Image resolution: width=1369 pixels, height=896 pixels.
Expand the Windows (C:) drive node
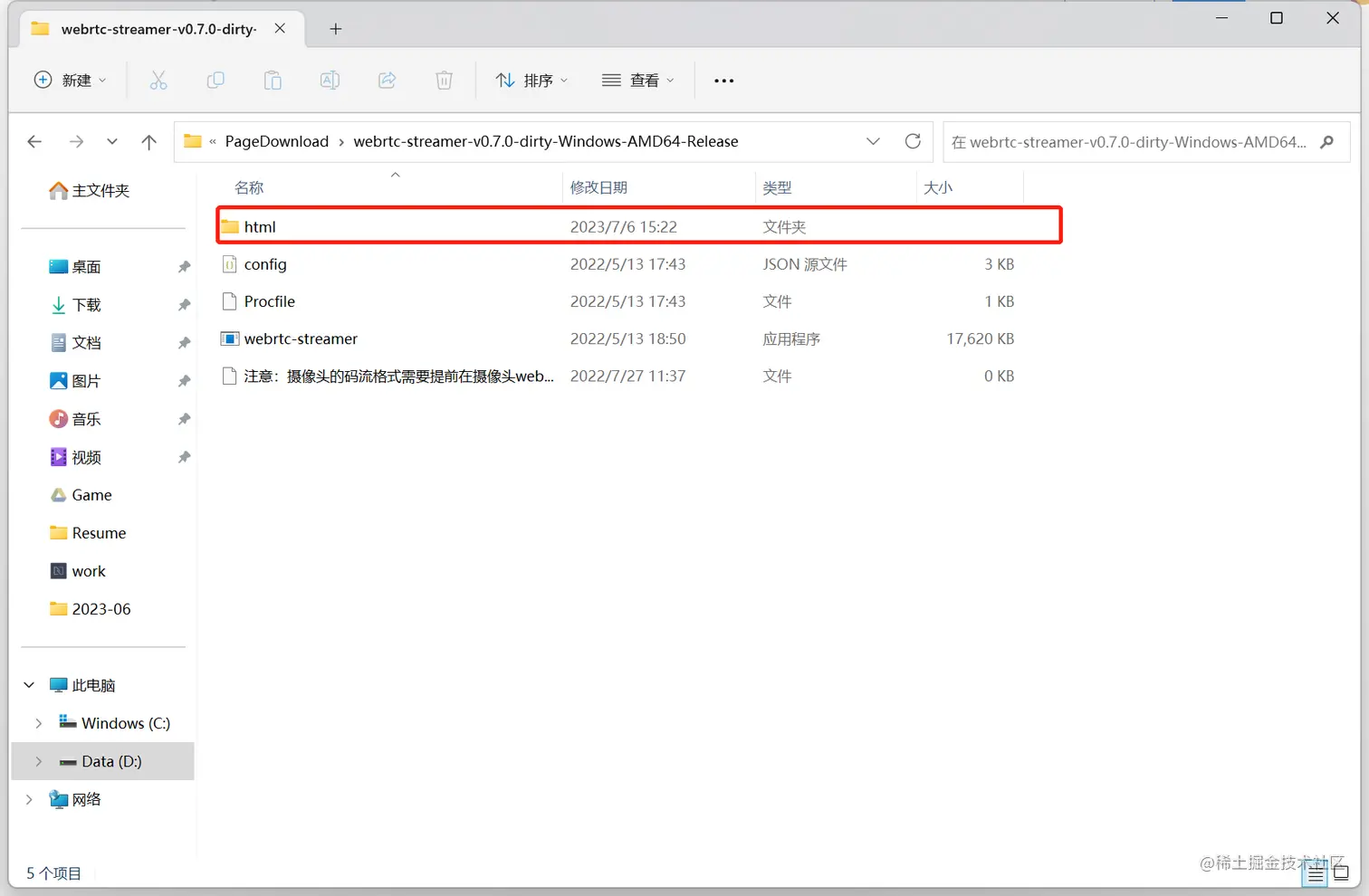click(38, 723)
